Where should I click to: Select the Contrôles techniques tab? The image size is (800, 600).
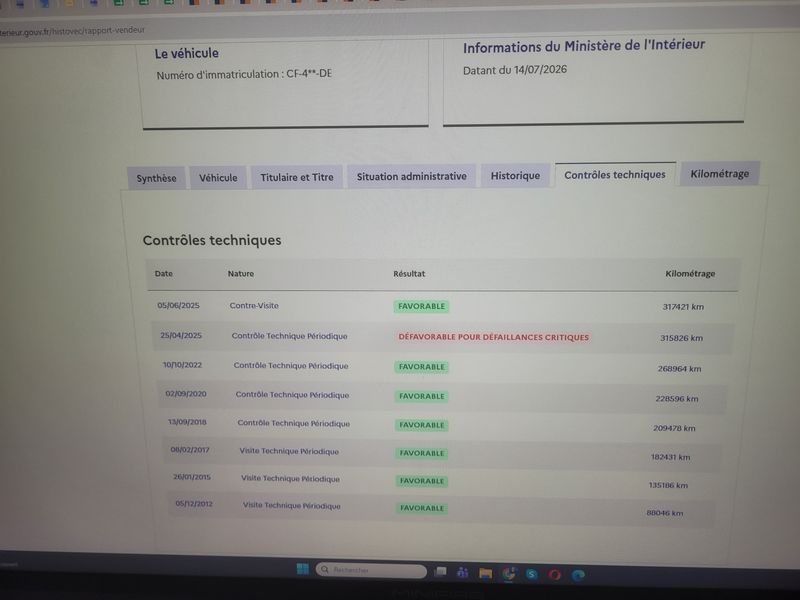click(615, 174)
